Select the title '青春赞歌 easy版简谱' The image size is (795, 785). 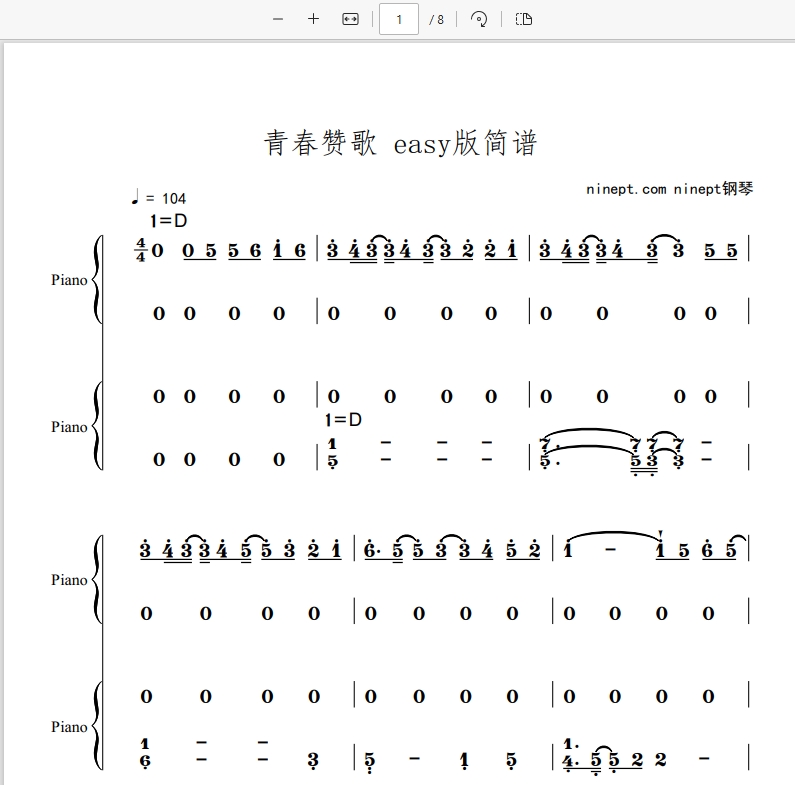[x=400, y=143]
